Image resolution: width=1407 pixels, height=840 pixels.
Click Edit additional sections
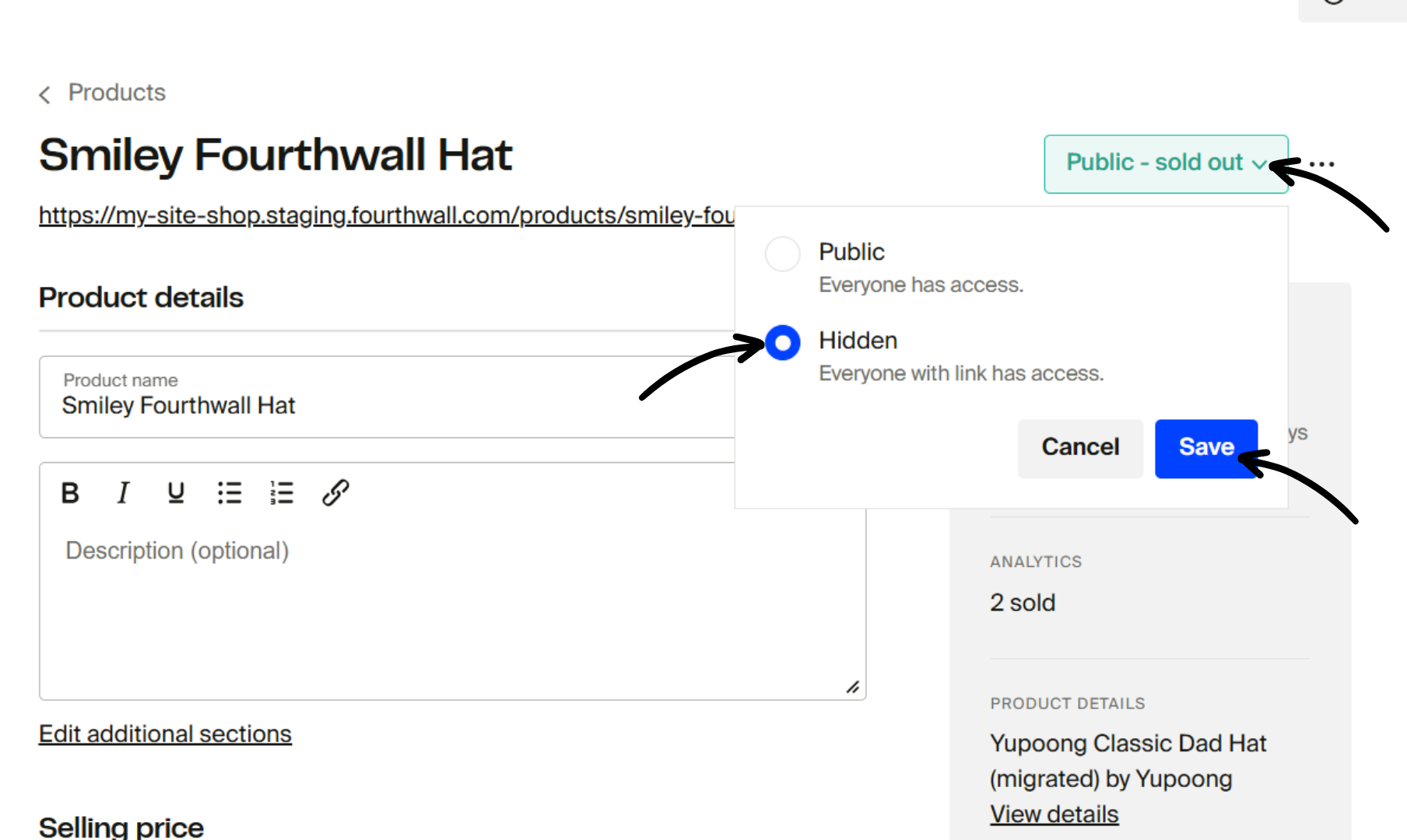[x=165, y=733]
